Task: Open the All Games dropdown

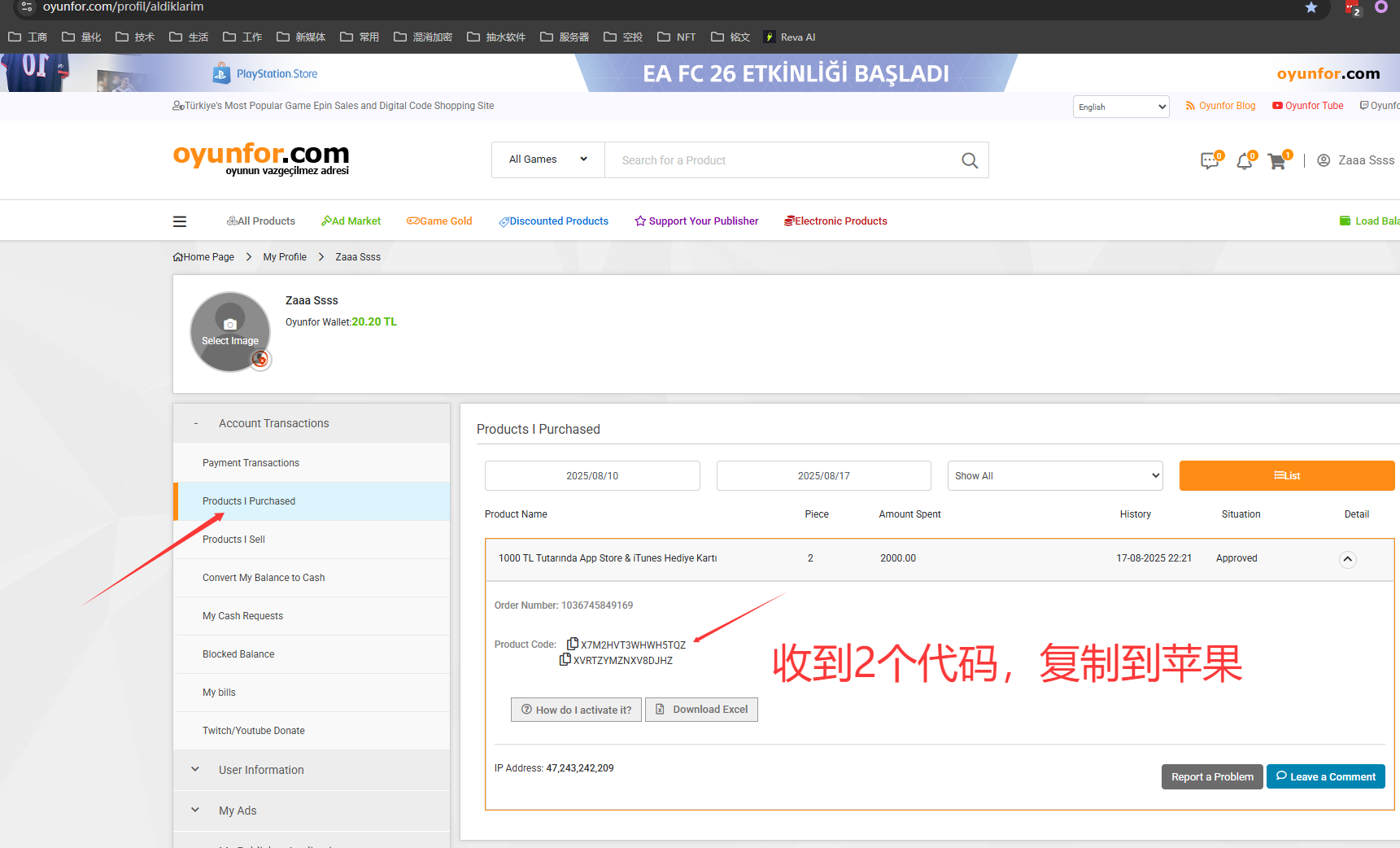Action: [548, 160]
